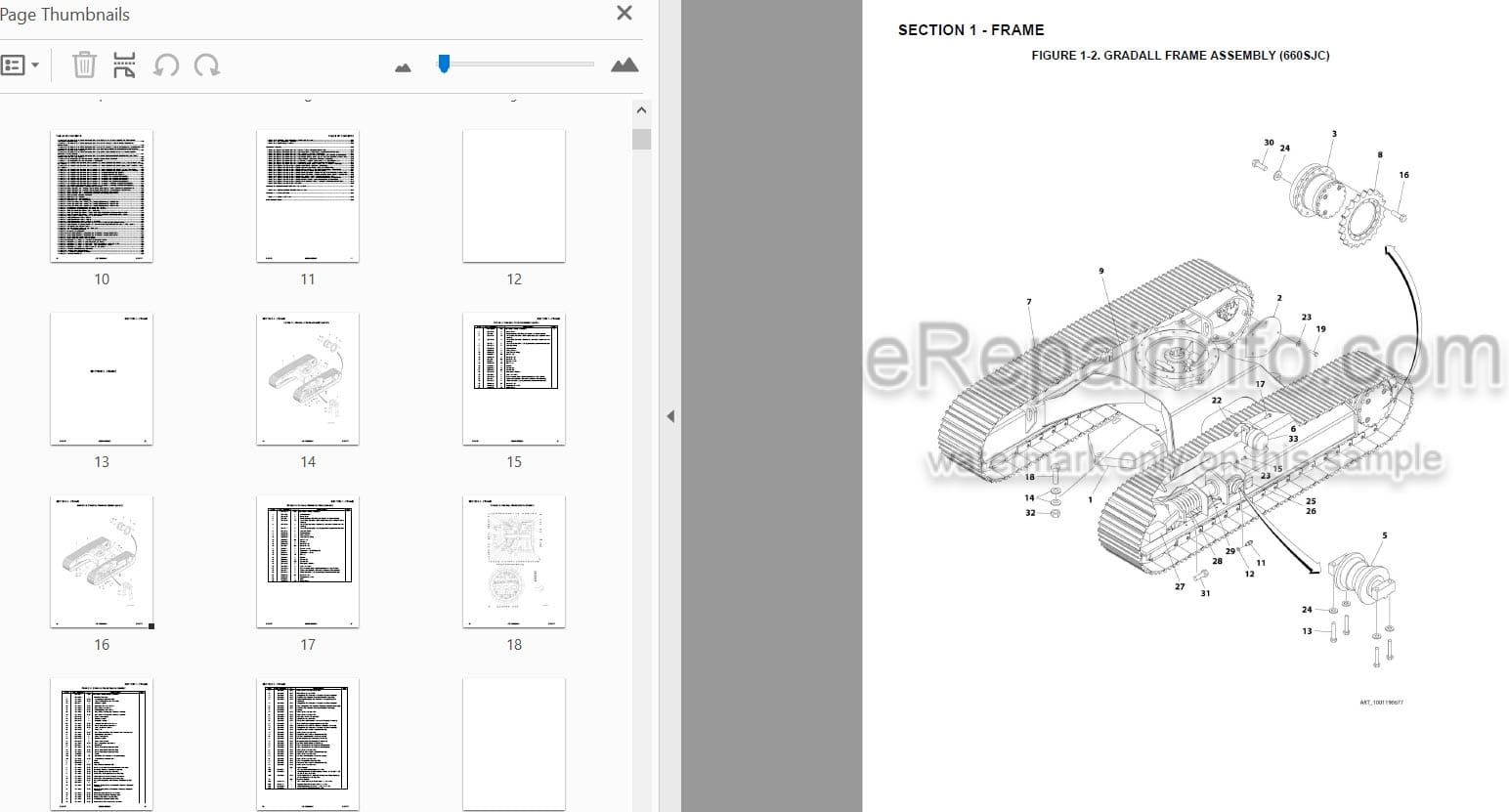This screenshot has height=812, width=1509.
Task: Click the ART_1001196677 drawing reference text
Action: [1381, 703]
